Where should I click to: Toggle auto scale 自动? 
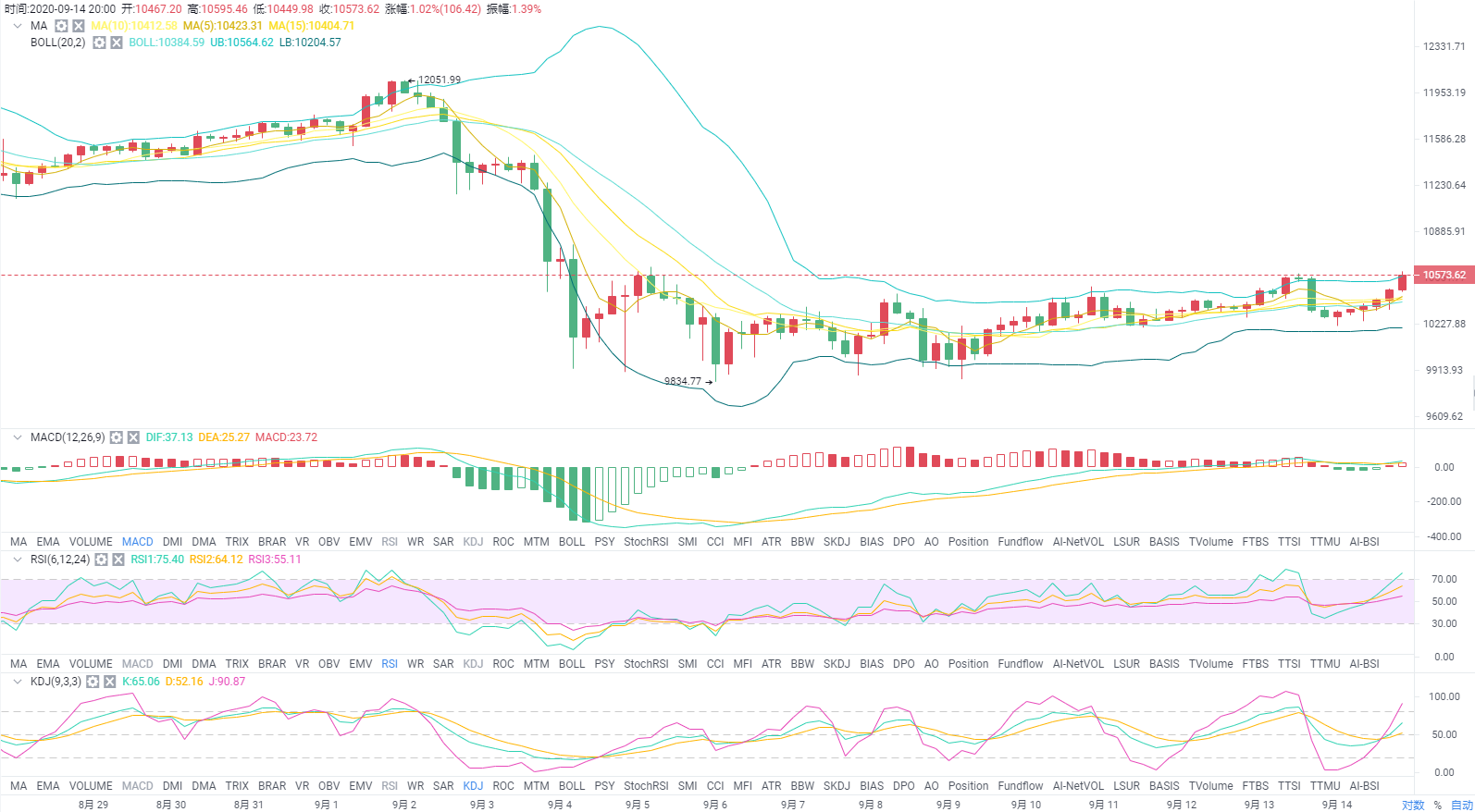(x=1462, y=805)
